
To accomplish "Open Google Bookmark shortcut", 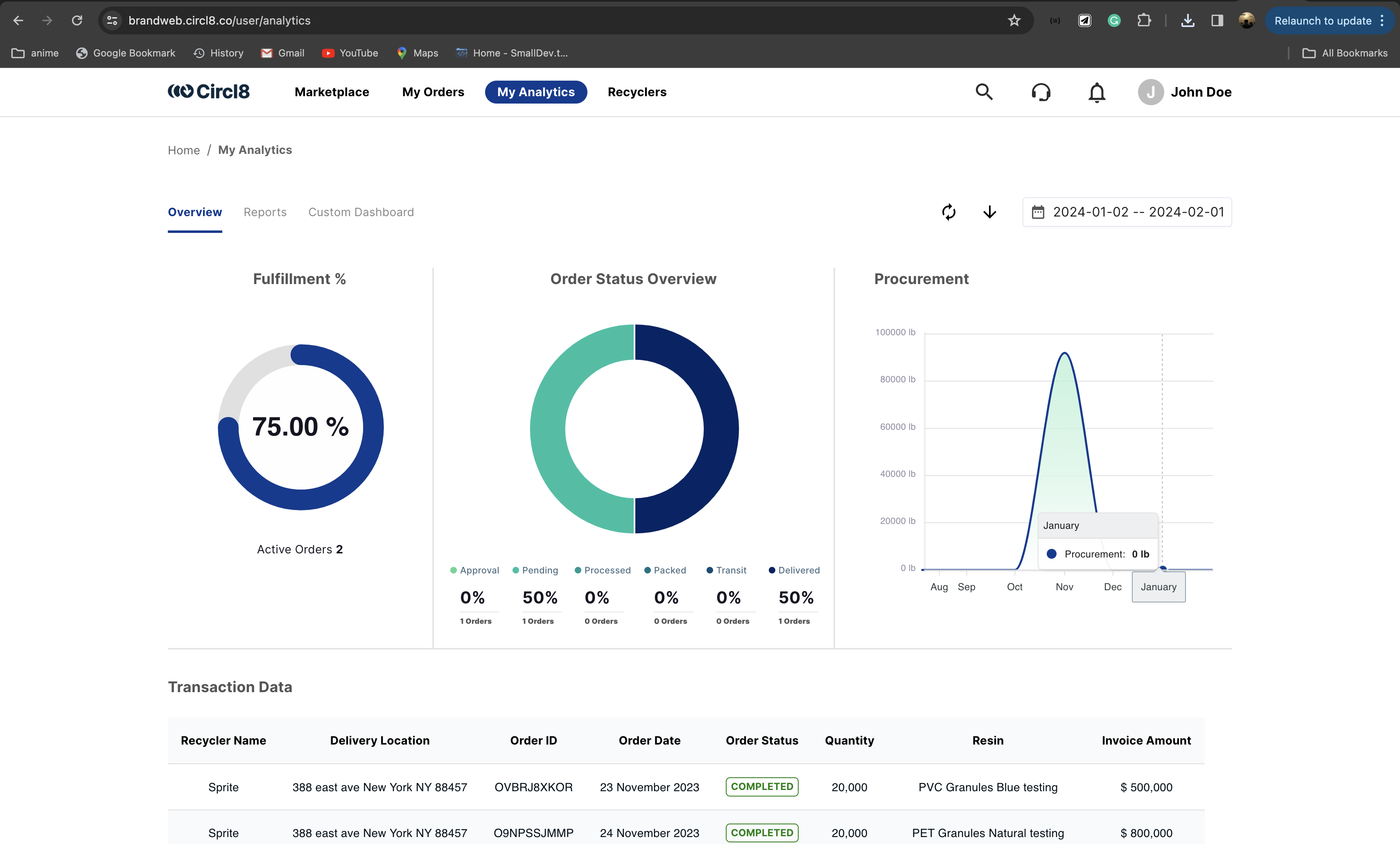I will (126, 53).
